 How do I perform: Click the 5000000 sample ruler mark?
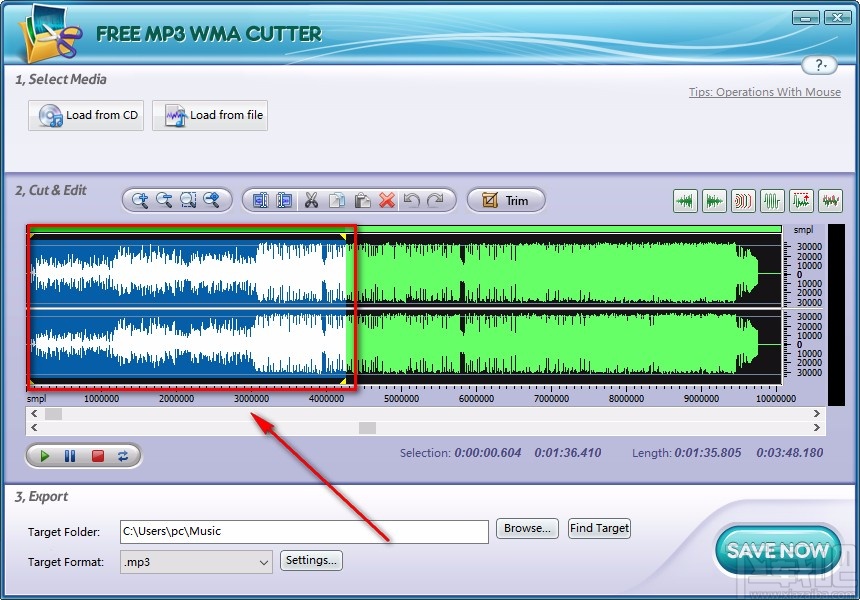401,399
